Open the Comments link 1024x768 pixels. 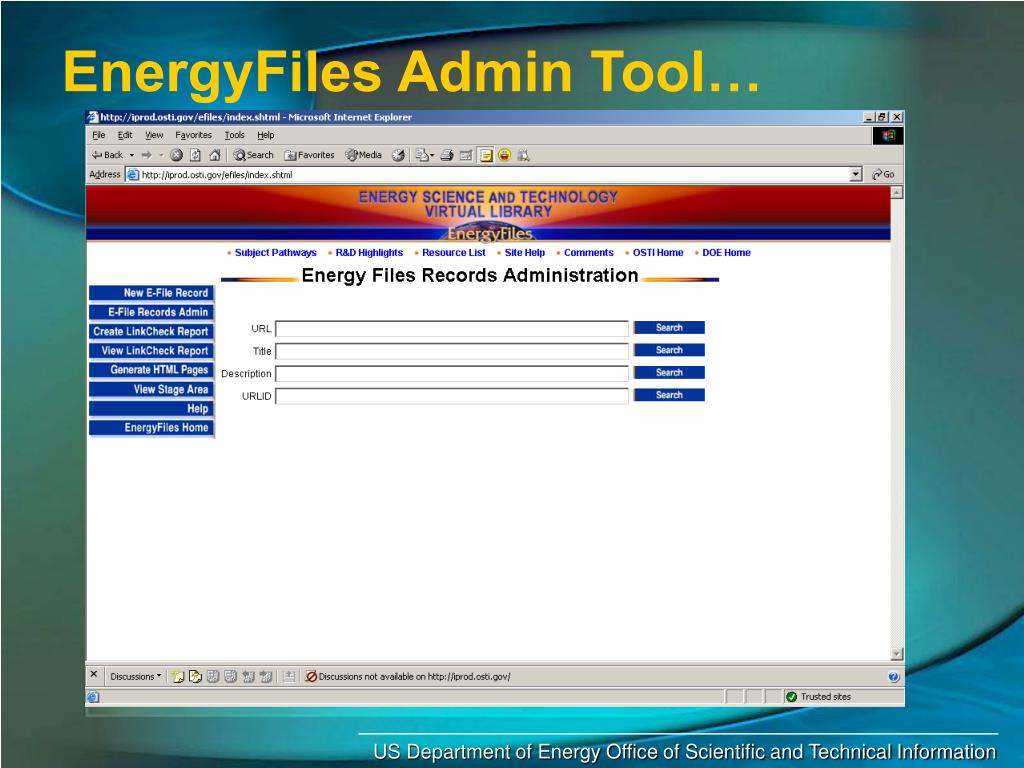point(588,253)
